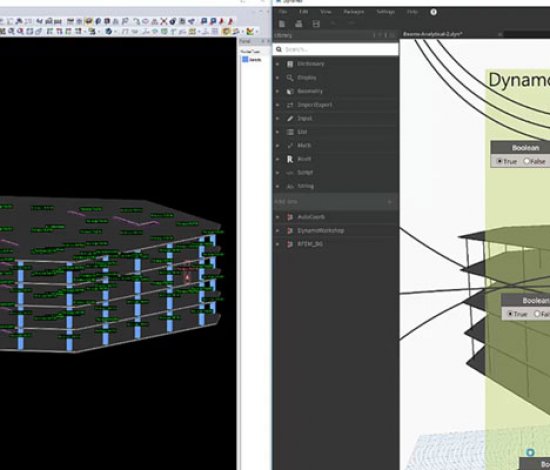
Task: Click the magnifier zoom icon in left lower toolbar
Action: (12, 32)
